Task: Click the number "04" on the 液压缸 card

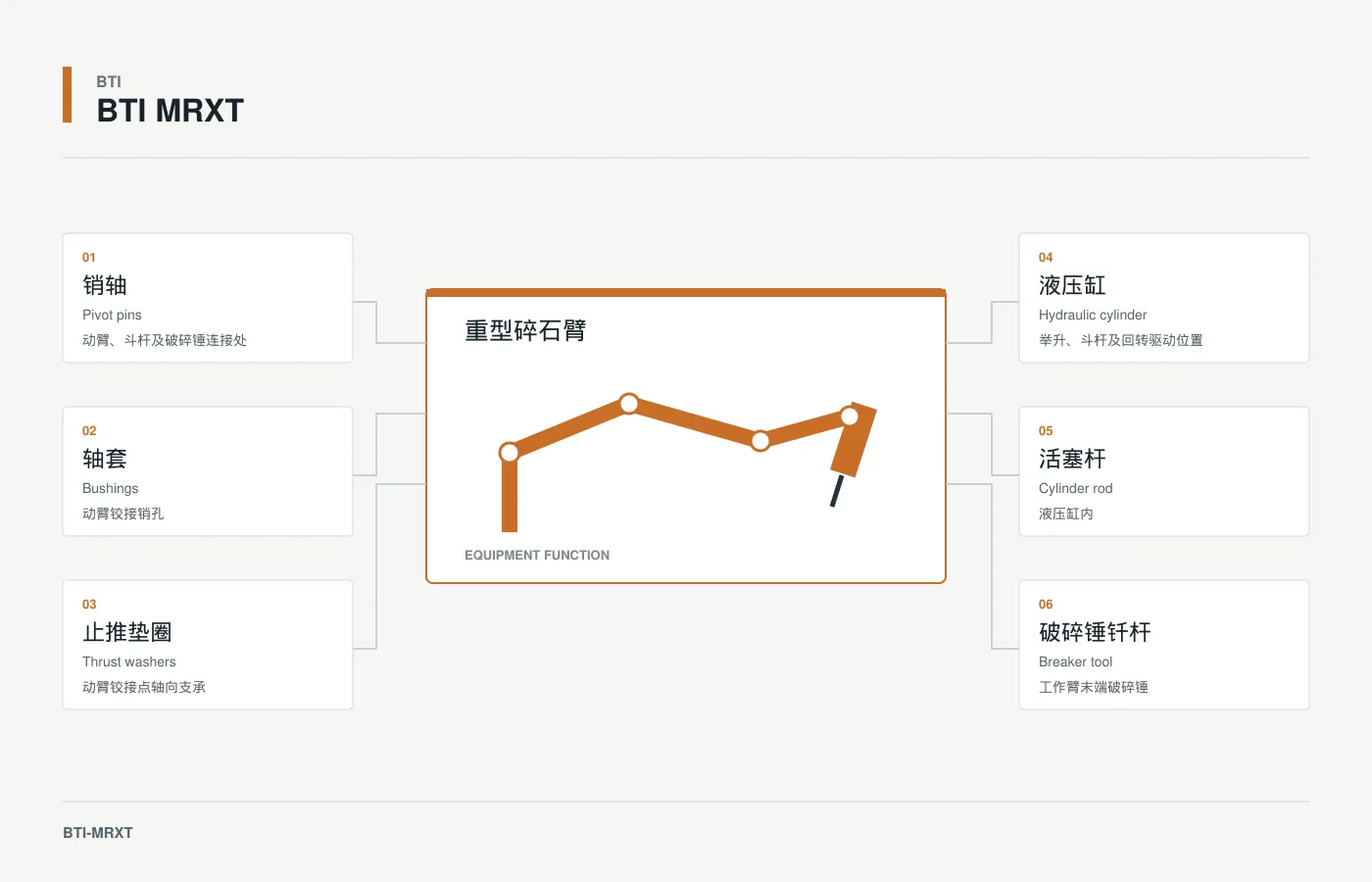Action: tap(1046, 258)
